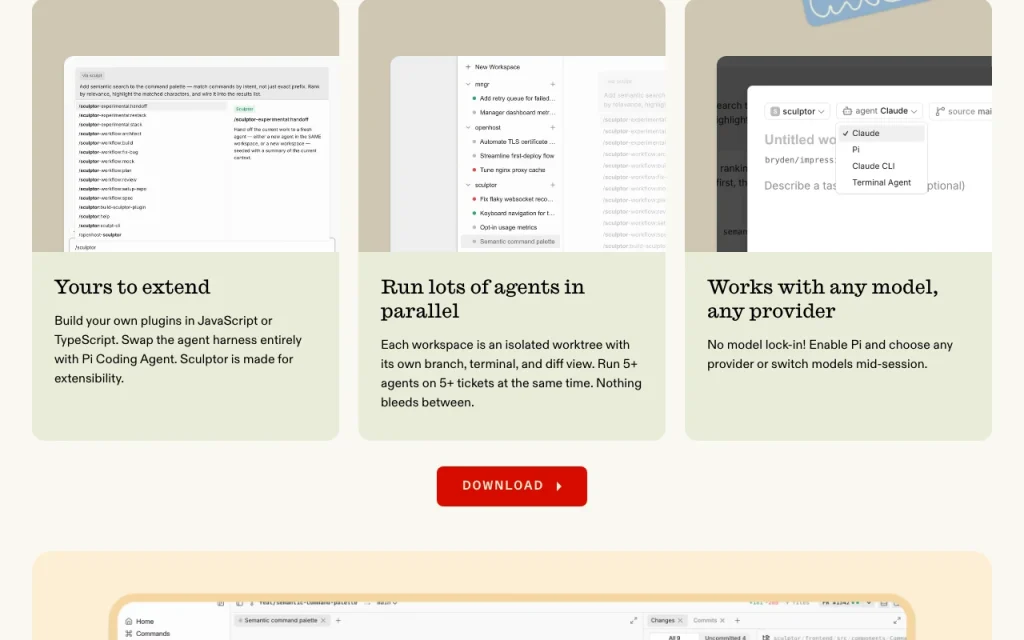Select Claude CLI in the agent menu
Image resolution: width=1024 pixels, height=640 pixels.
click(881, 166)
